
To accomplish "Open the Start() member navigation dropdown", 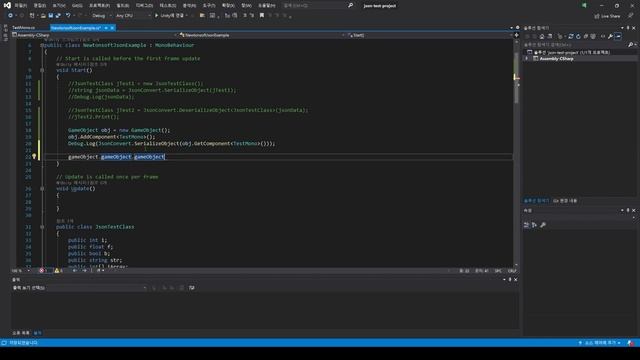I will point(430,35).
